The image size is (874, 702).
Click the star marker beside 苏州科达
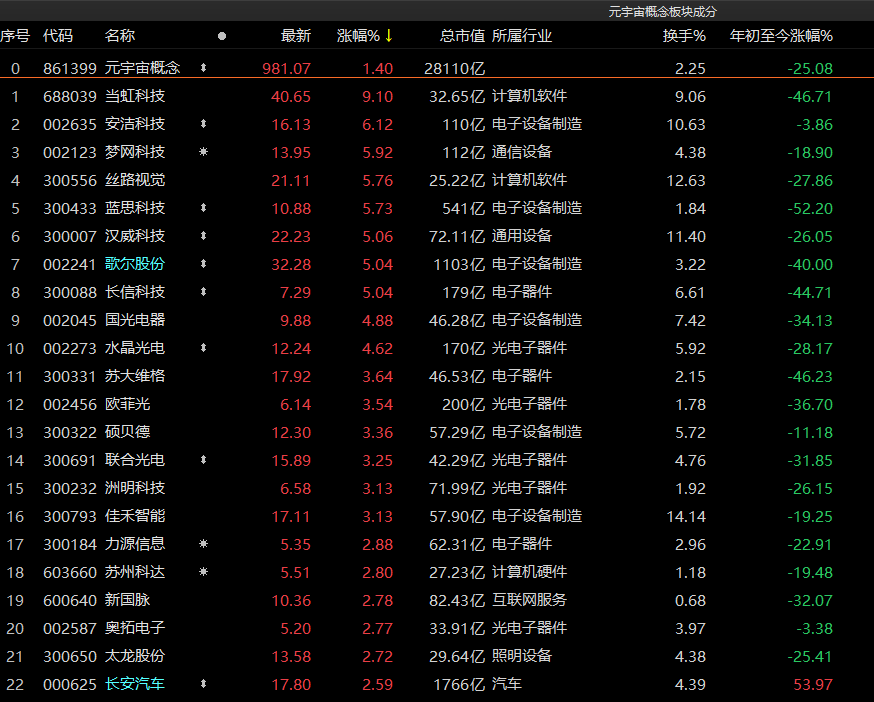point(204,572)
